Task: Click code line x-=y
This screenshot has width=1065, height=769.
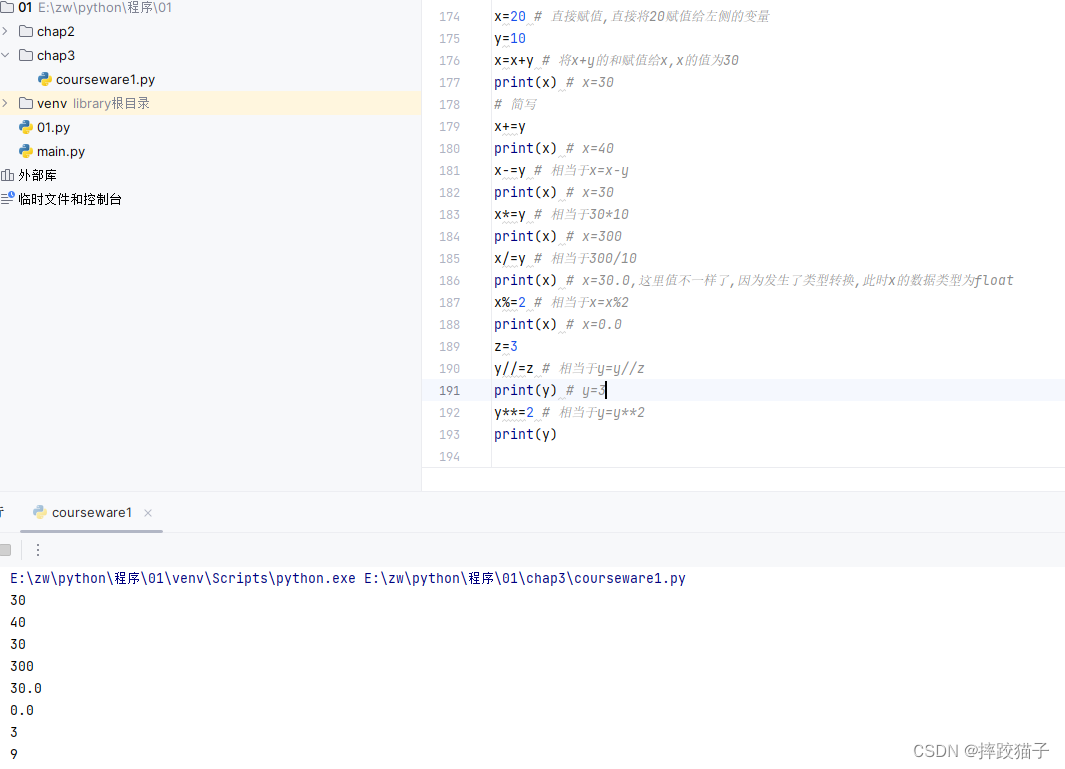Action: tap(509, 171)
